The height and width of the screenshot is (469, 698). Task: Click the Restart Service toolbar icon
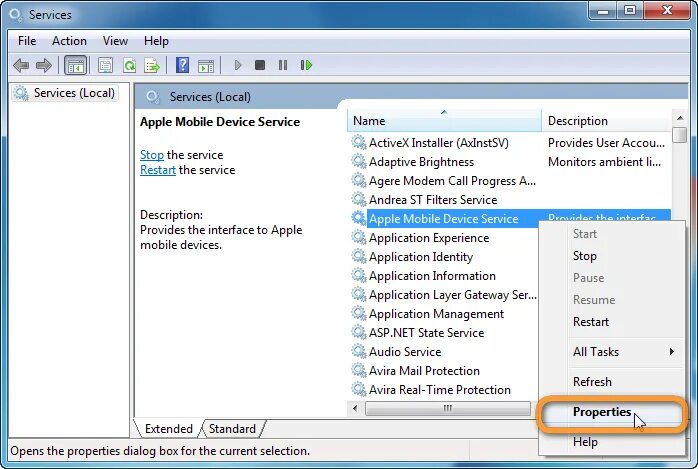pos(306,65)
